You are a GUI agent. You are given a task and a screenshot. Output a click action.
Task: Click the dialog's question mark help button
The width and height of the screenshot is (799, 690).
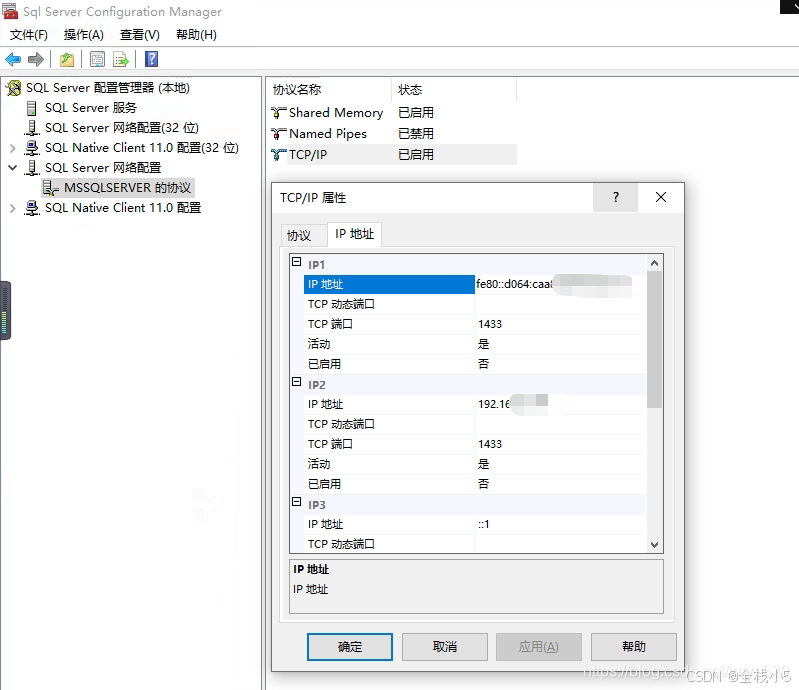pyautogui.click(x=615, y=198)
